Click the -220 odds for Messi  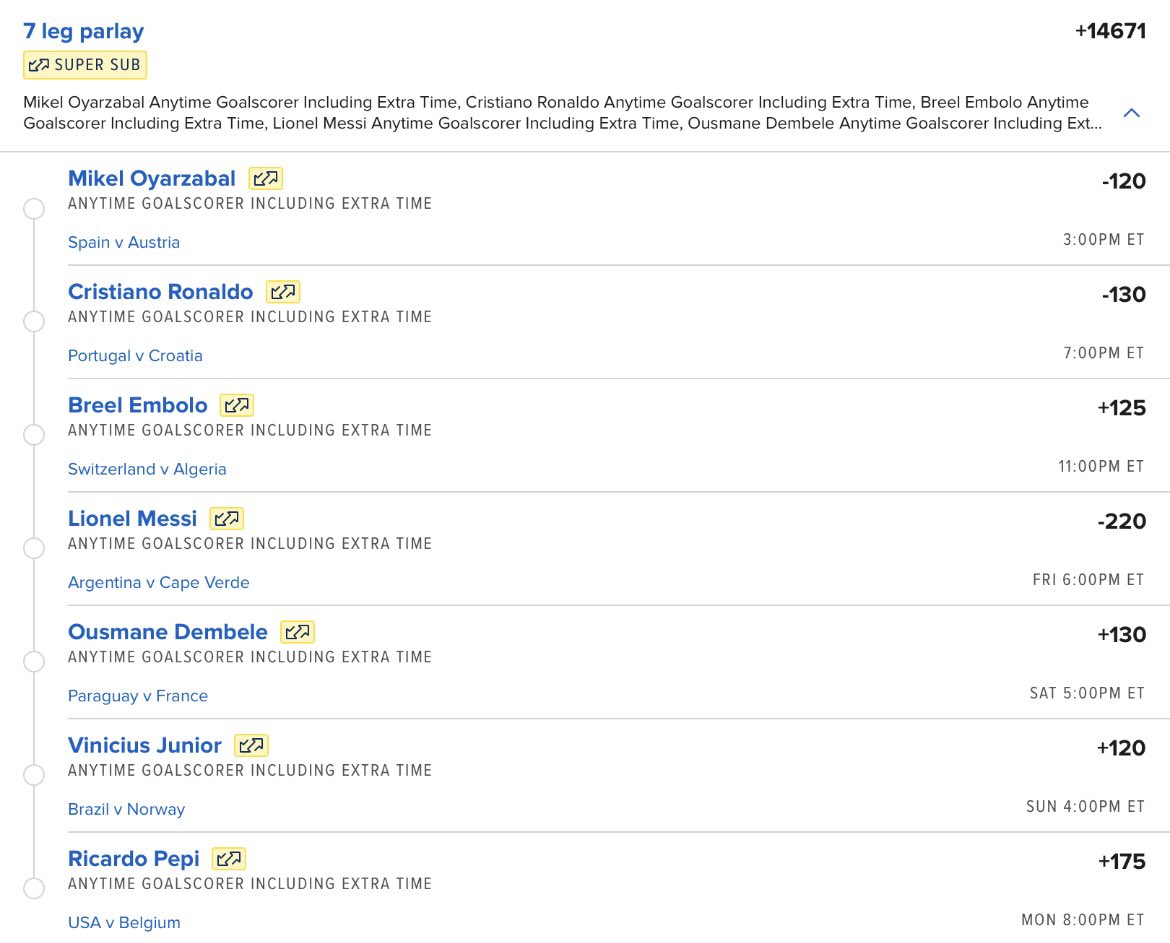[1121, 521]
